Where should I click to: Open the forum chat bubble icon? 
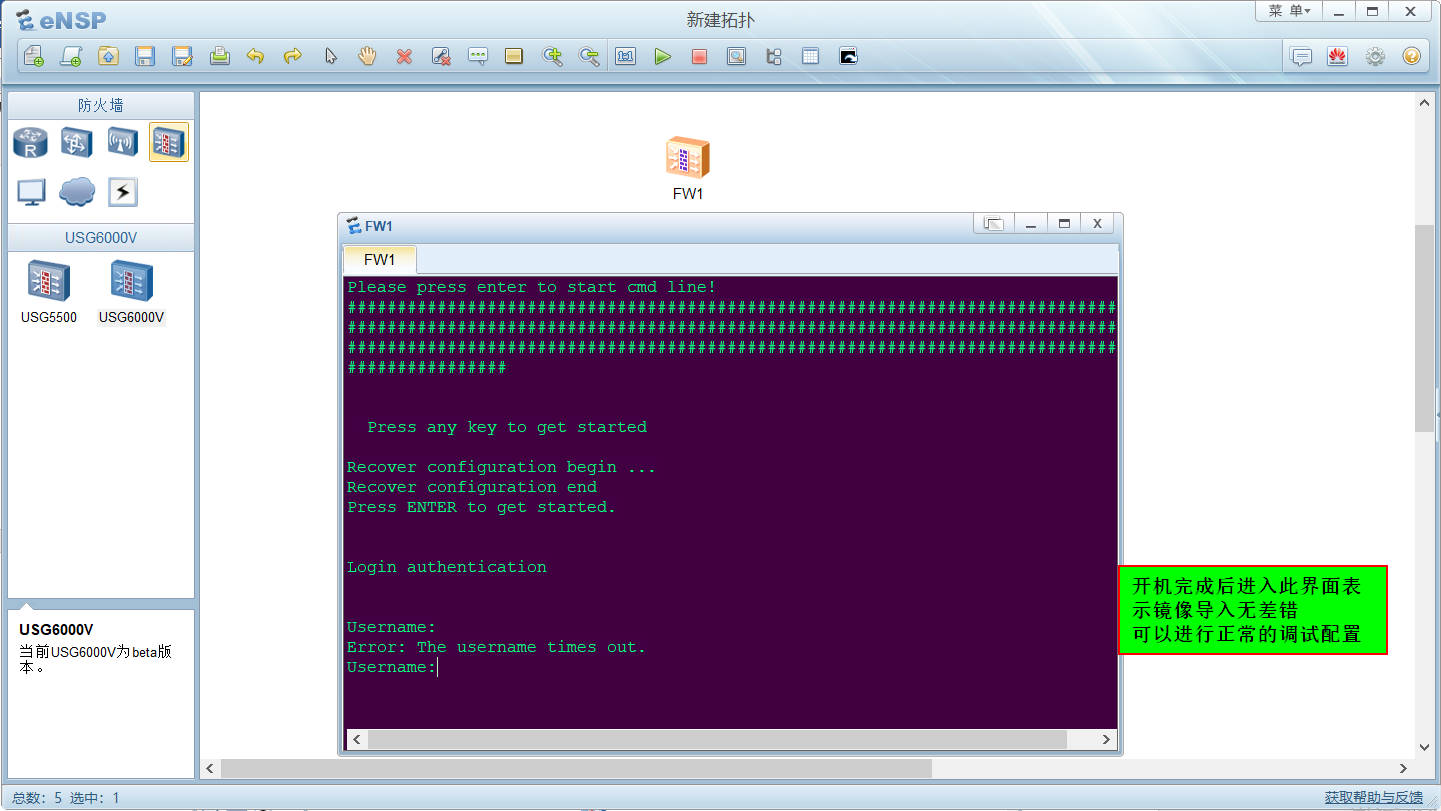pos(1301,56)
